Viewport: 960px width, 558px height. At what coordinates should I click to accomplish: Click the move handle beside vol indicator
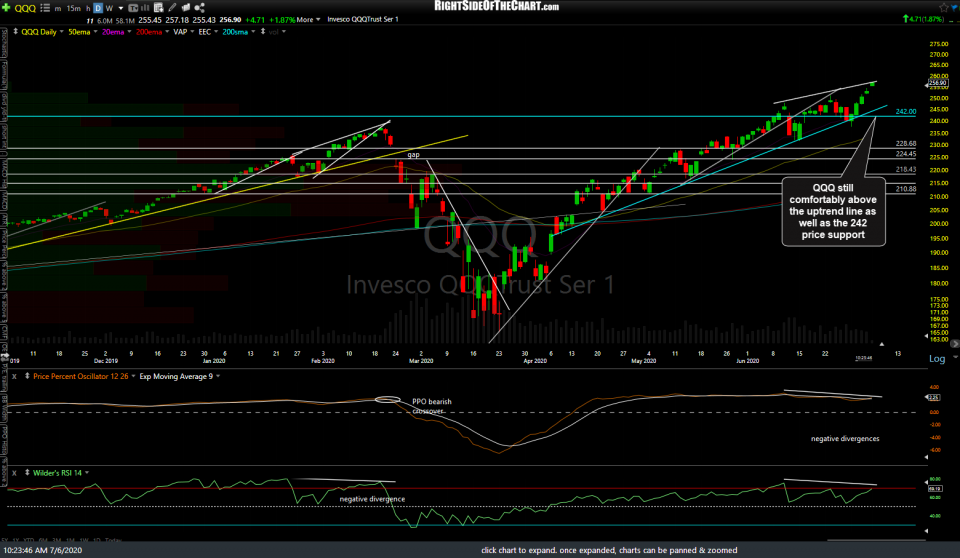click(x=263, y=31)
